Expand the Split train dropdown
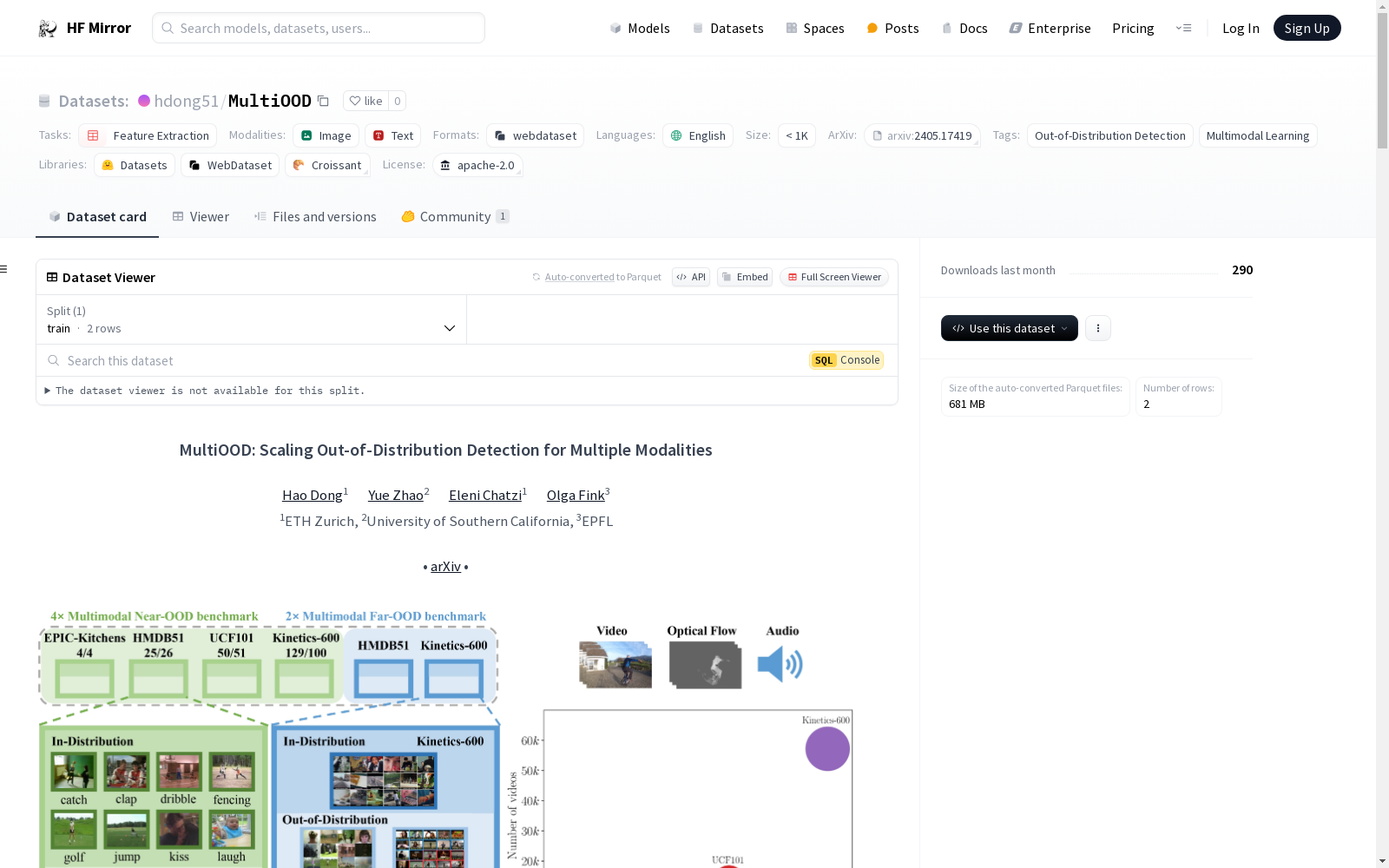The image size is (1389, 868). click(x=251, y=319)
